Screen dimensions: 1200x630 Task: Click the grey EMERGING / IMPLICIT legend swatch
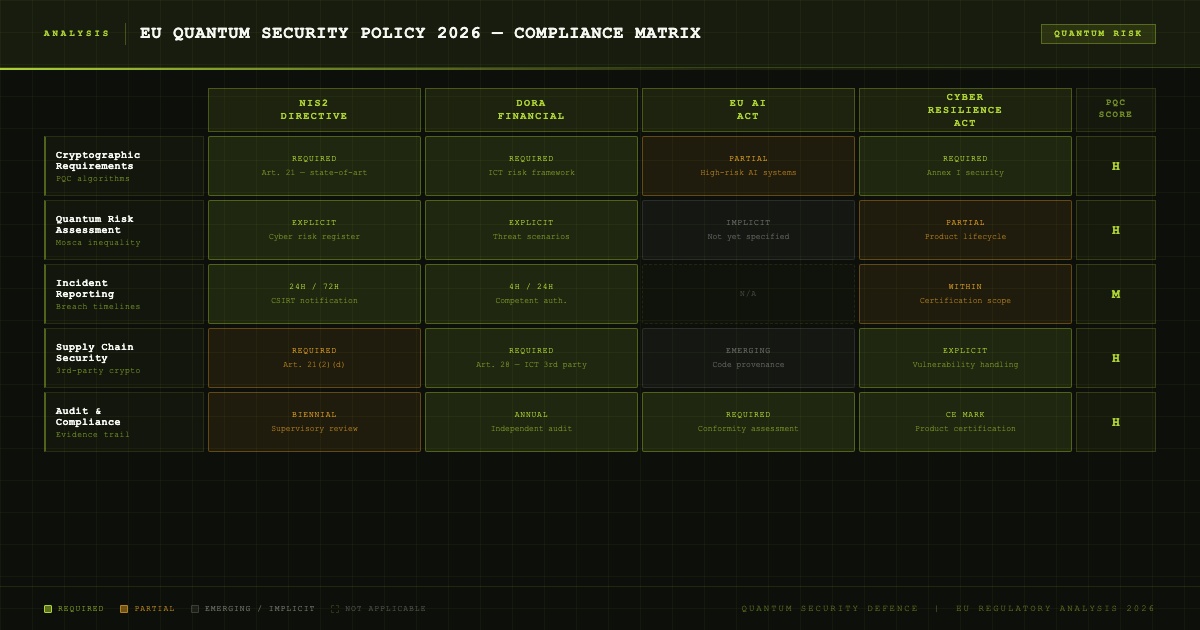(x=195, y=609)
